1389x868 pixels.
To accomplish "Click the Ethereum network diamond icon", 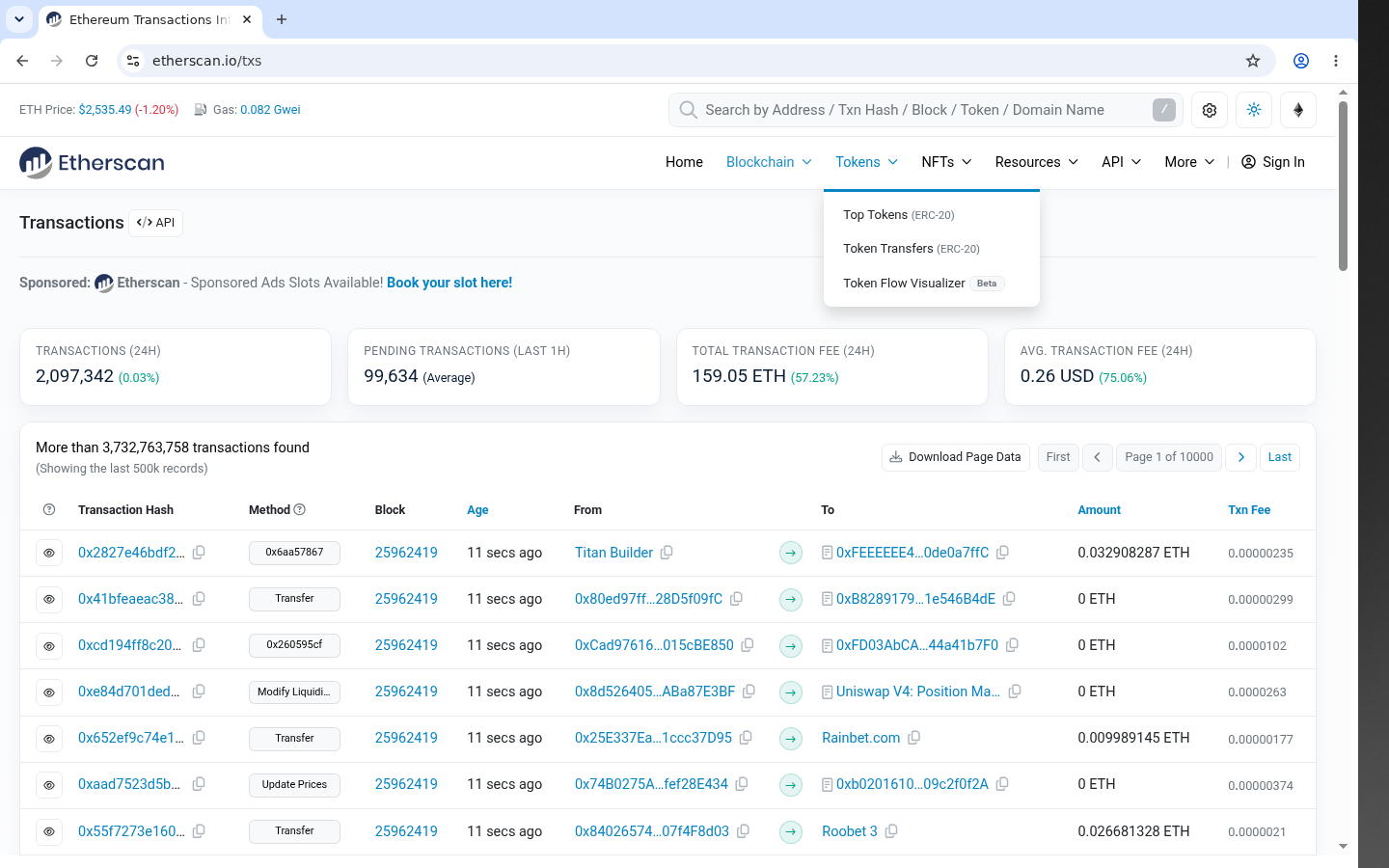I will (x=1298, y=110).
